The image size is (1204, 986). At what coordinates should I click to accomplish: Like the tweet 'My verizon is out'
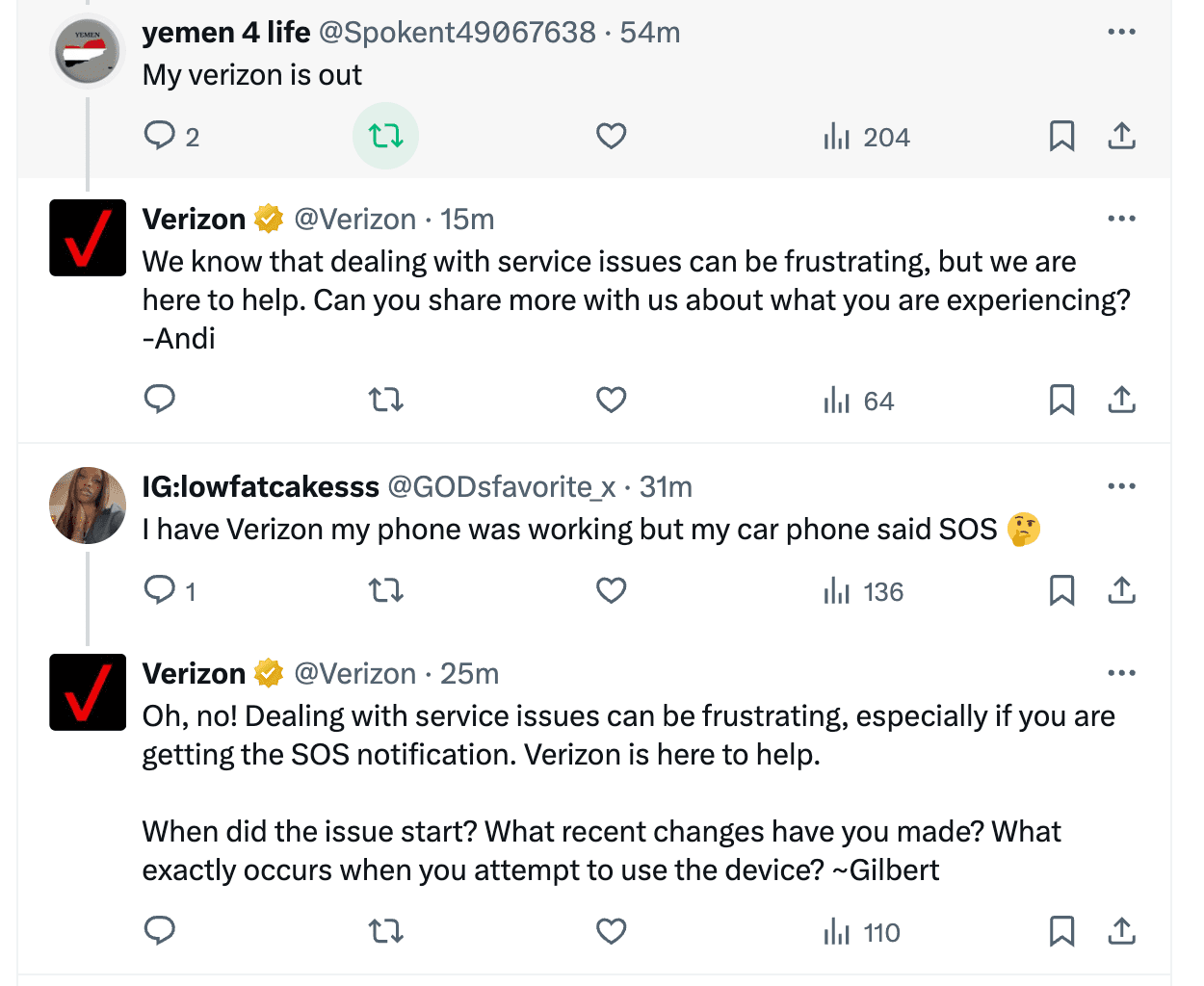[611, 136]
